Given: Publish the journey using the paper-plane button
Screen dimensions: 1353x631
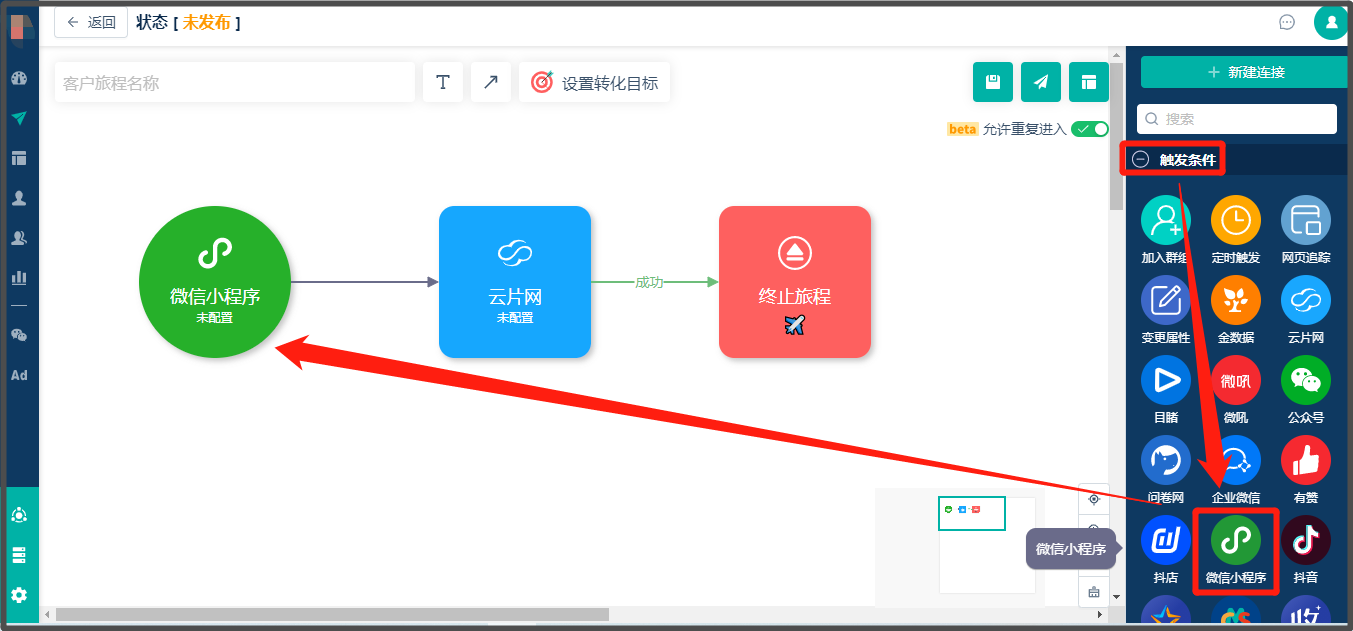Looking at the screenshot, I should coord(1041,82).
